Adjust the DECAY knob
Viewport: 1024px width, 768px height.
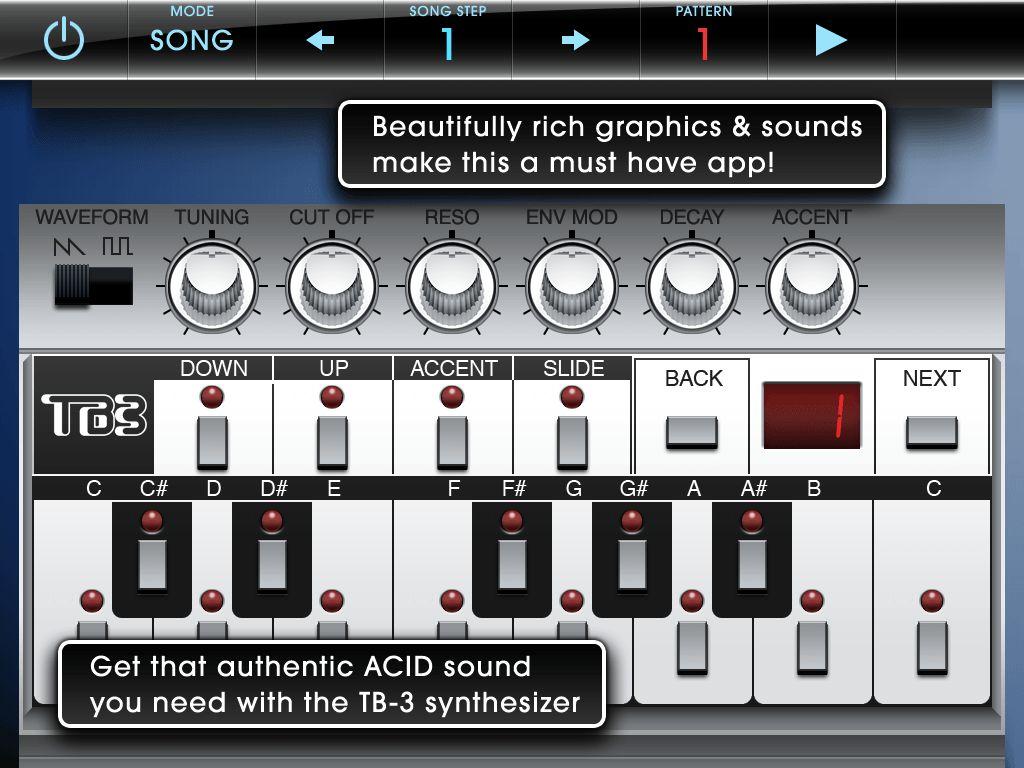point(692,286)
